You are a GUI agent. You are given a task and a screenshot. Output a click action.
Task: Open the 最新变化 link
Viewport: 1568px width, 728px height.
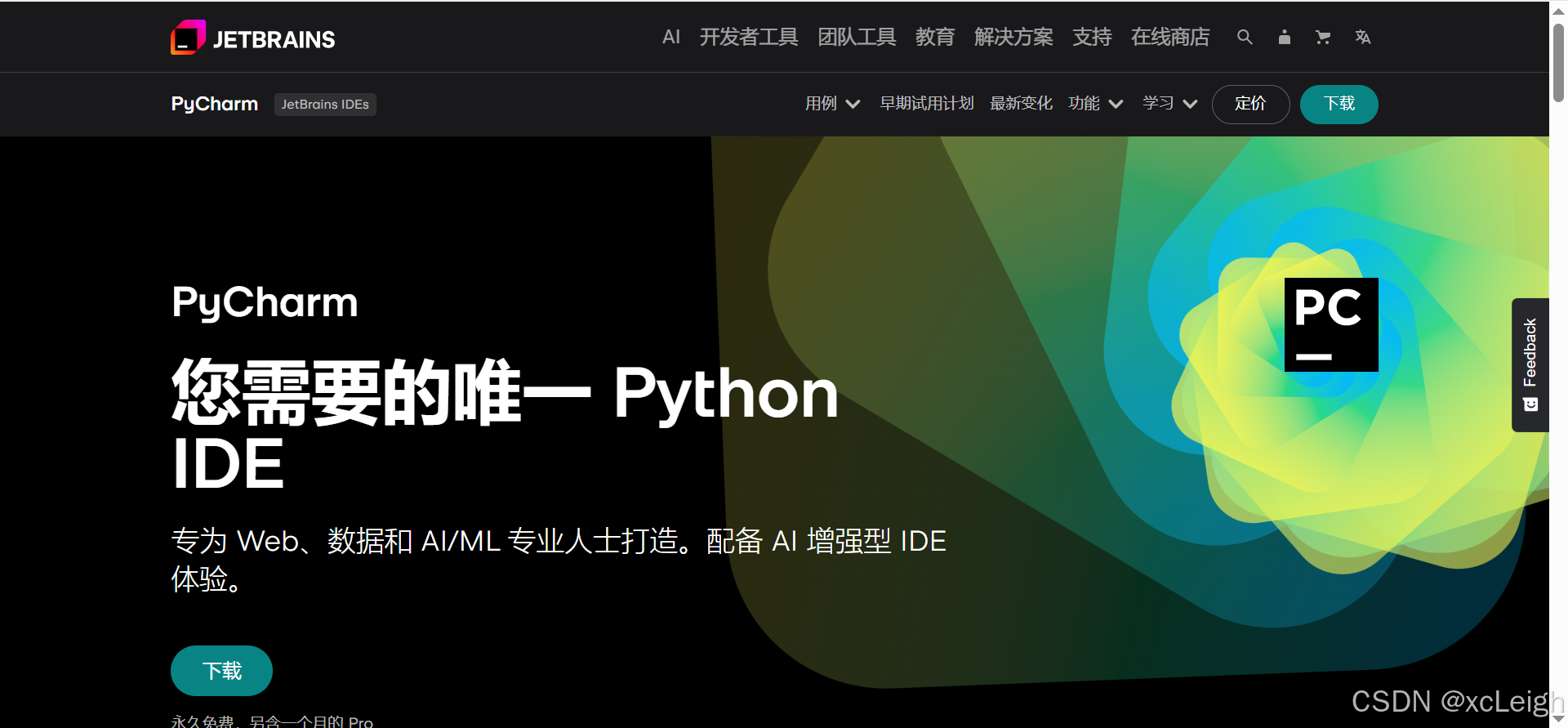pyautogui.click(x=1021, y=104)
